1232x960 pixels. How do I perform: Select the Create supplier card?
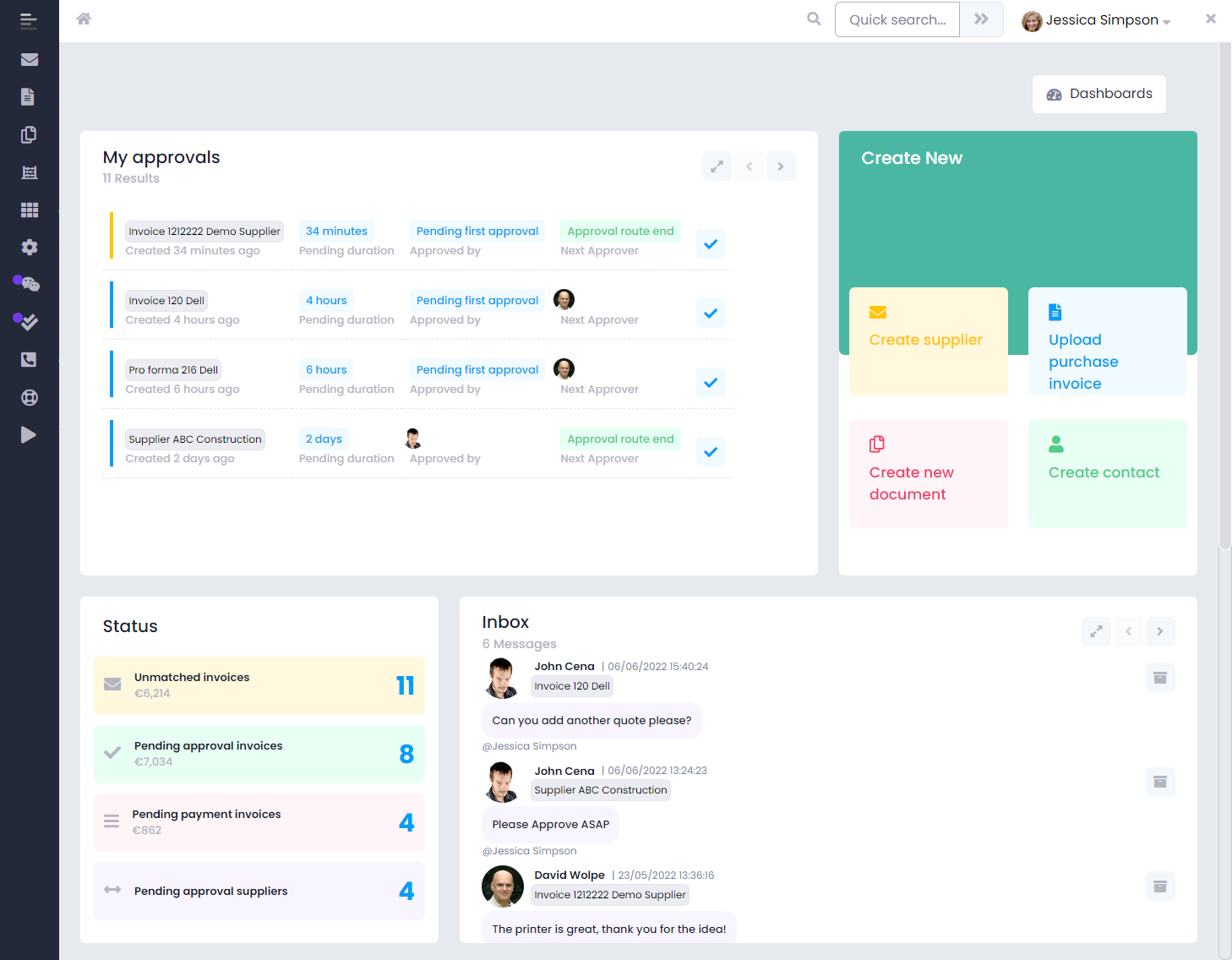[x=928, y=341]
